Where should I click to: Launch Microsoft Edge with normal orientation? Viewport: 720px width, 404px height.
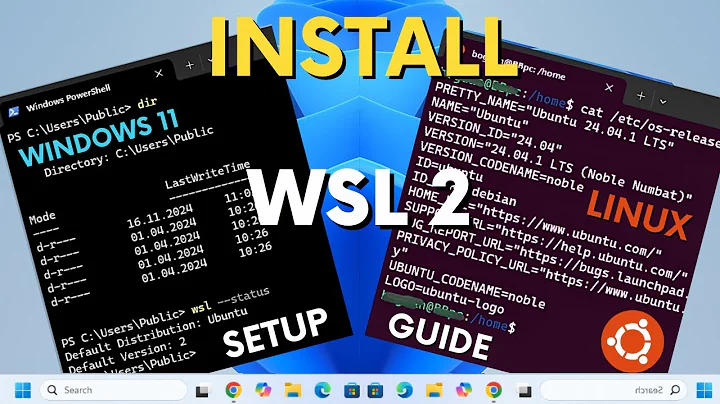[322, 390]
